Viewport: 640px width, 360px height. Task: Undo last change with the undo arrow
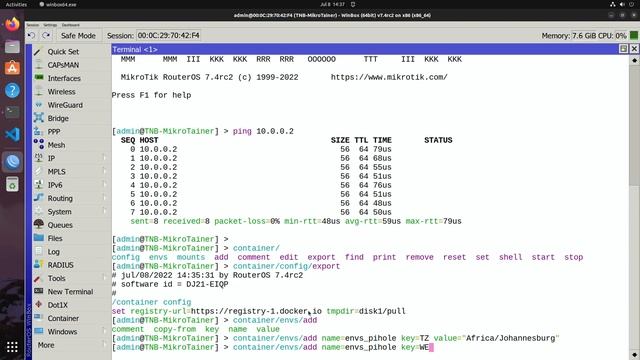(31, 36)
